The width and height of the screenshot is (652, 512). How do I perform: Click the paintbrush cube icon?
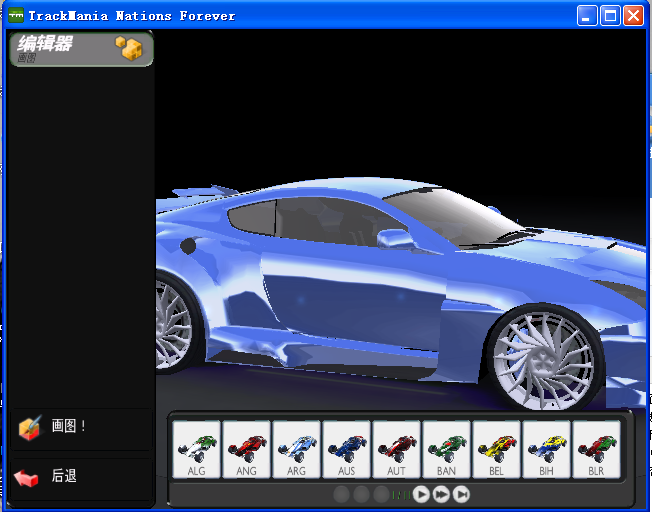(x=30, y=427)
